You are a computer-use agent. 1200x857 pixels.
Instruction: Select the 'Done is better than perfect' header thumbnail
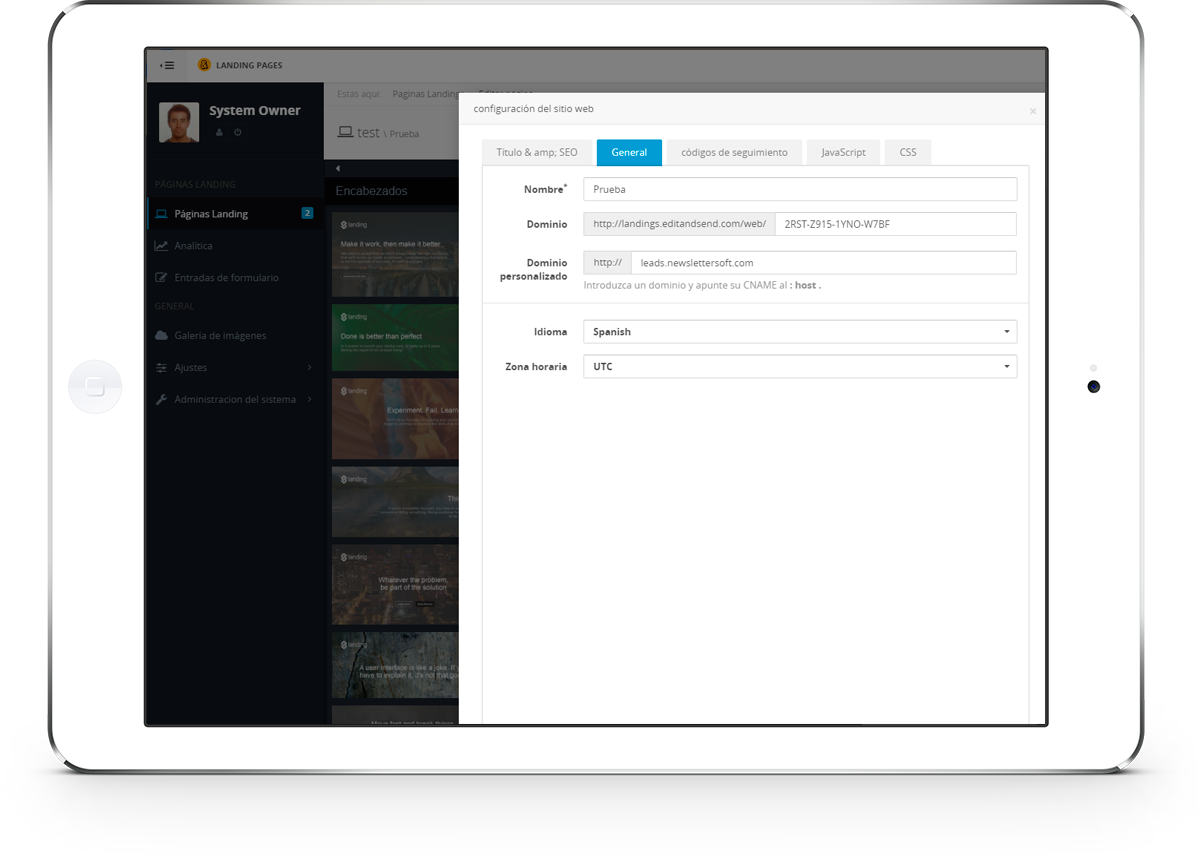click(x=395, y=337)
